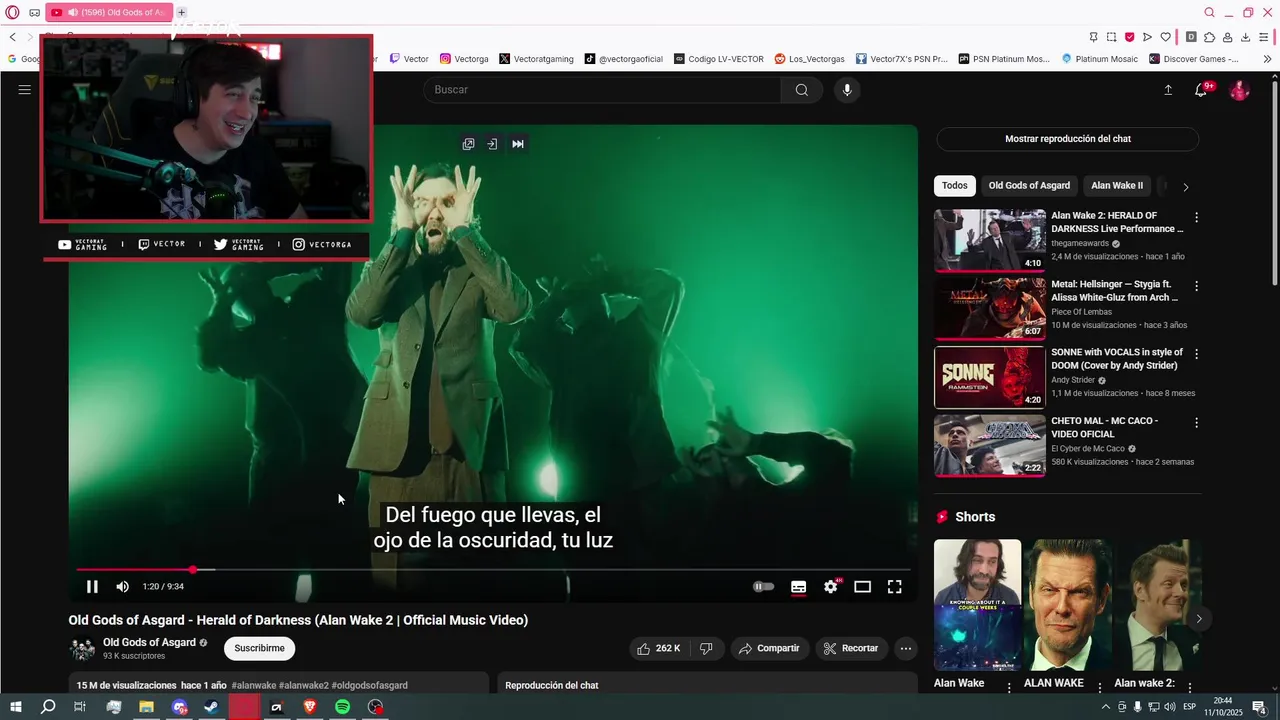Open options for the ALAN WAKE short
This screenshot has height=720, width=1280.
(1100, 687)
